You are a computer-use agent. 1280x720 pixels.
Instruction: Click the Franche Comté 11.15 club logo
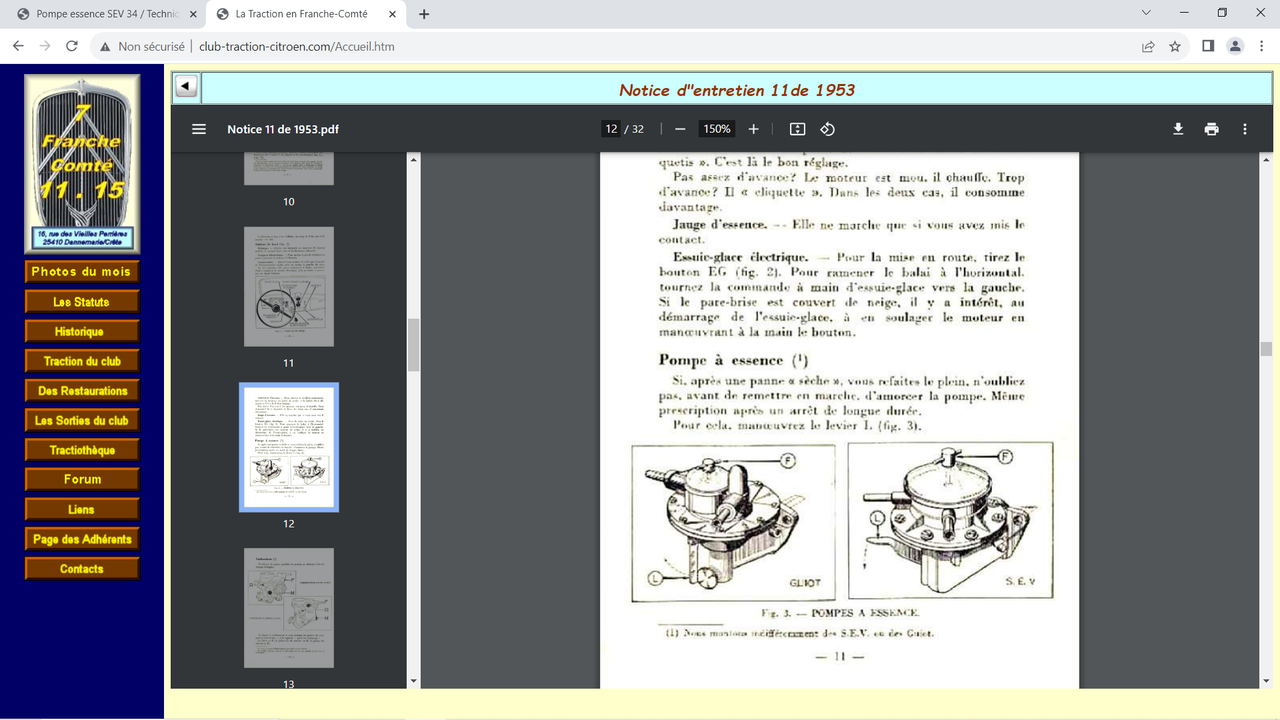[x=82, y=164]
